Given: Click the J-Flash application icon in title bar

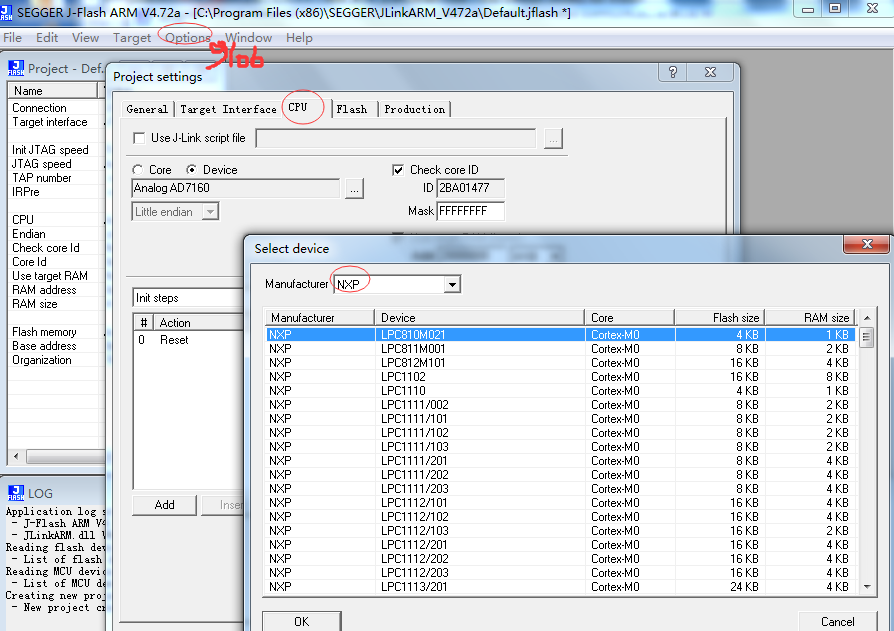Looking at the screenshot, I should (6, 13).
